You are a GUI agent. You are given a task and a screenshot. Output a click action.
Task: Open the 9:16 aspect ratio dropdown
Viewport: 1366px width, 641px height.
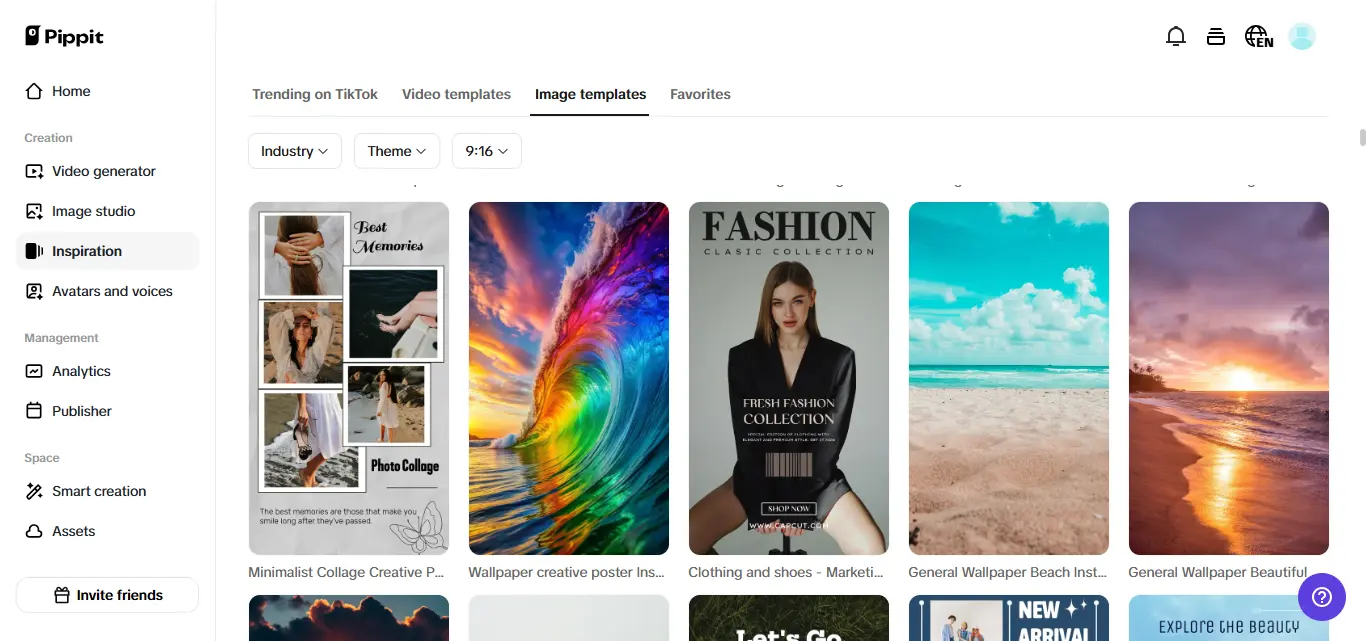click(486, 151)
